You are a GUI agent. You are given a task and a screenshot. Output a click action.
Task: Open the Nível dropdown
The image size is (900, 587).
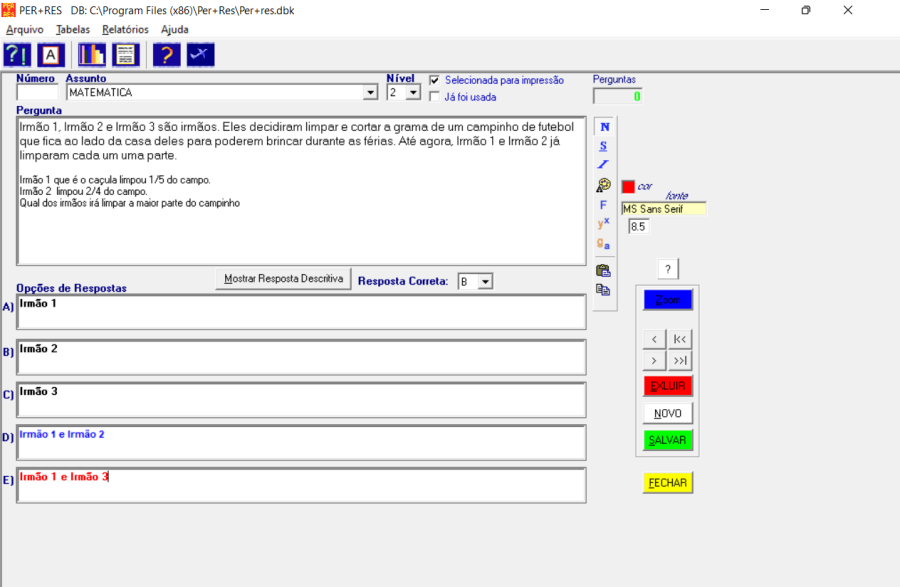pos(404,92)
